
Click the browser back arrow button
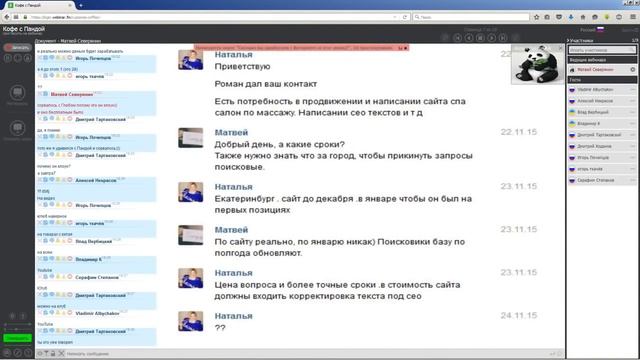pos(7,17)
